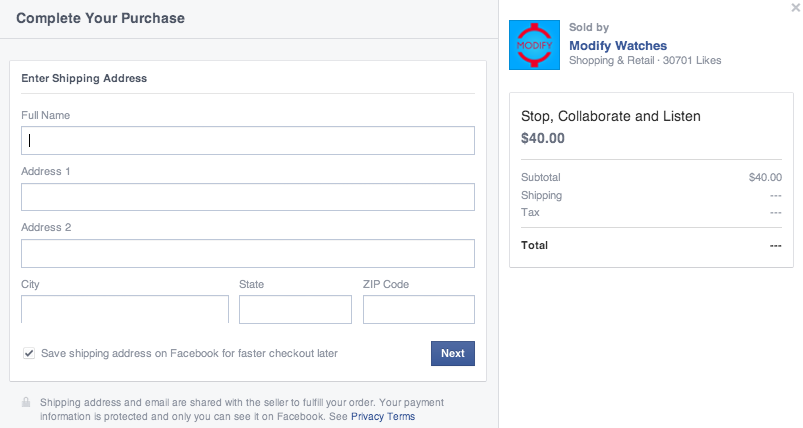The width and height of the screenshot is (803, 428).
Task: Click the Save shipping address label text
Action: pyautogui.click(x=189, y=353)
